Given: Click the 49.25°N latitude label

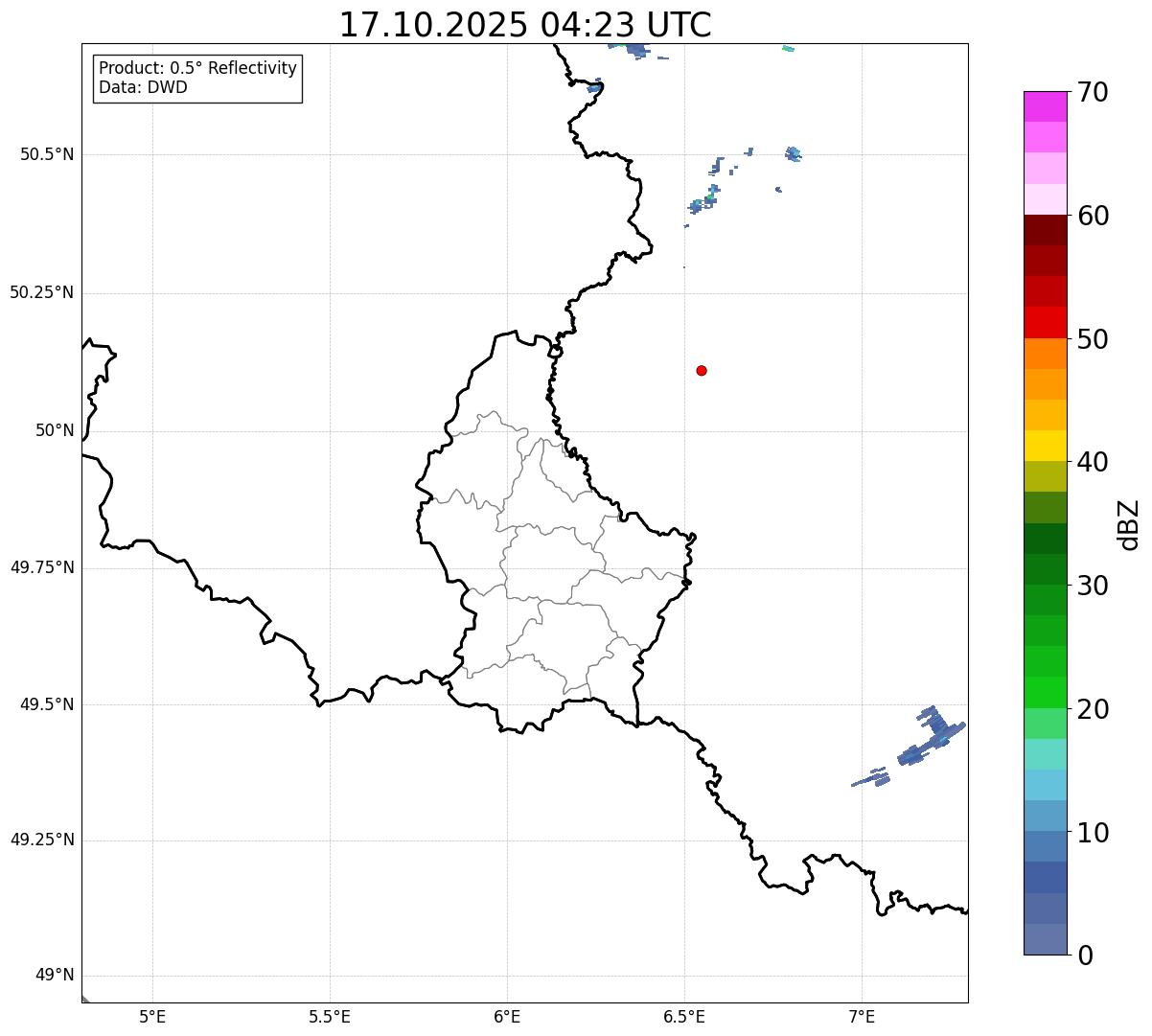Looking at the screenshot, I should click(42, 840).
